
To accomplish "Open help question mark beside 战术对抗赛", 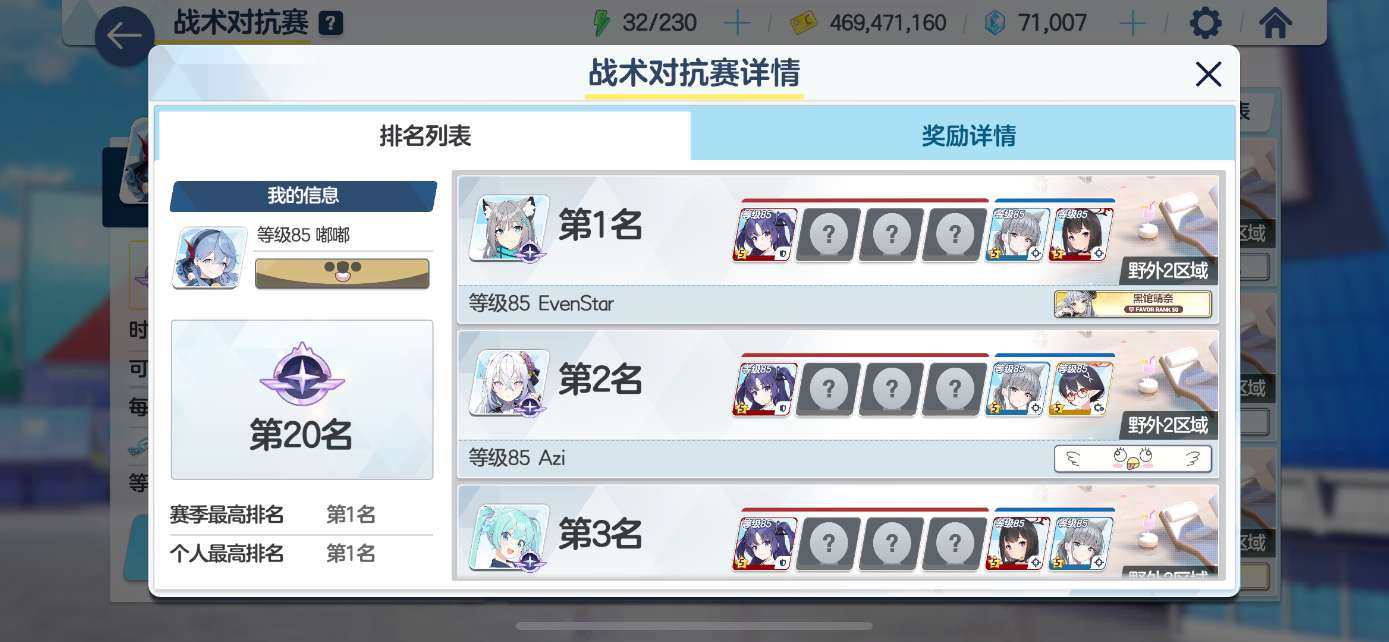I will 330,23.
